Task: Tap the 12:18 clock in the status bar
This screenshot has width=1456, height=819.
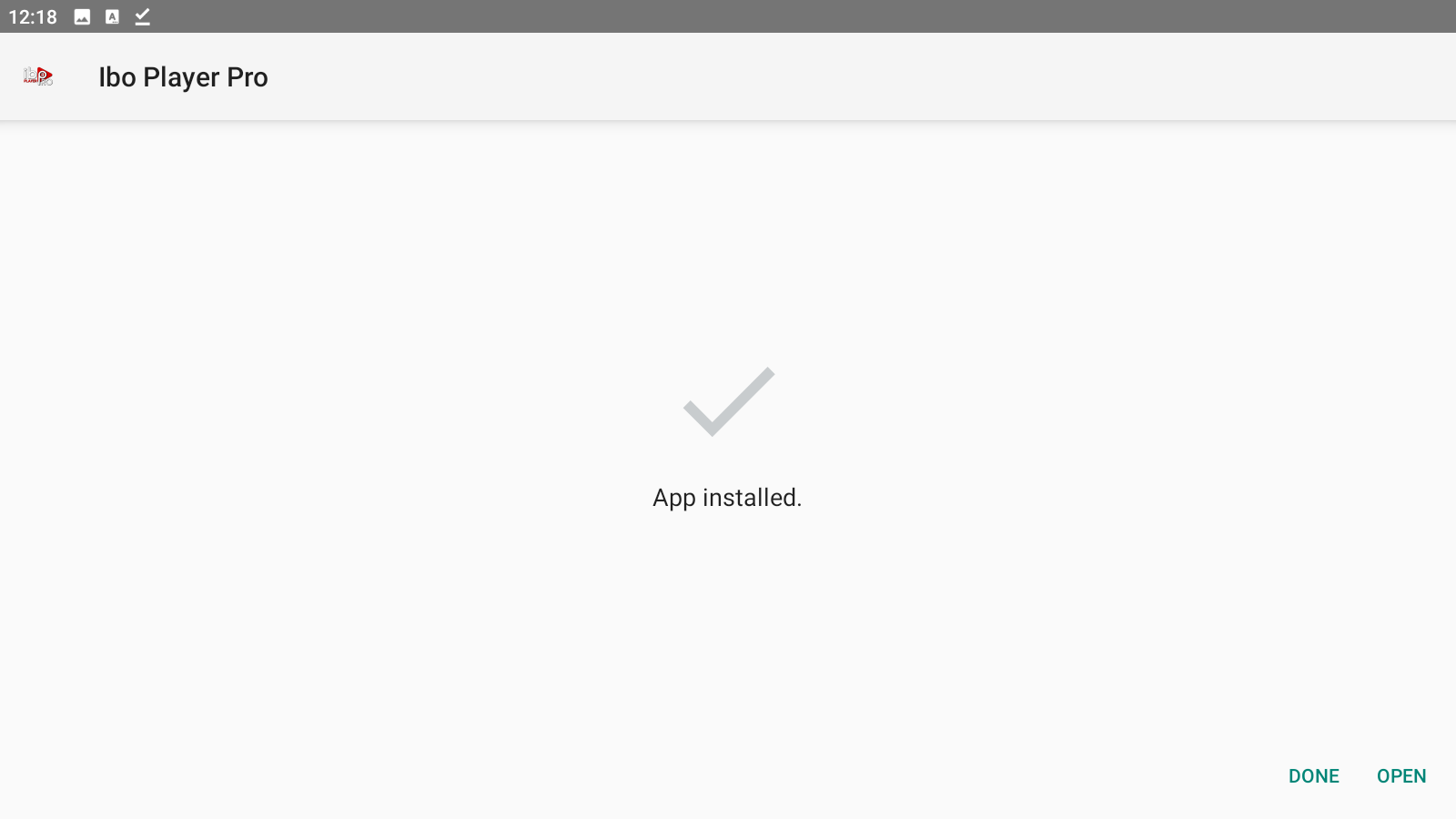Action: [33, 16]
